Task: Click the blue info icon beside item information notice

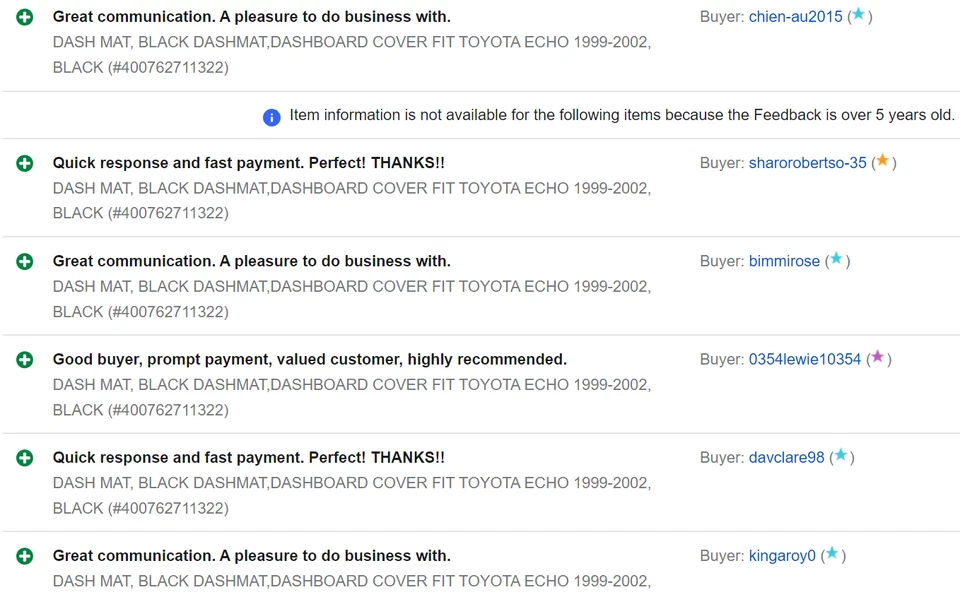Action: point(271,117)
